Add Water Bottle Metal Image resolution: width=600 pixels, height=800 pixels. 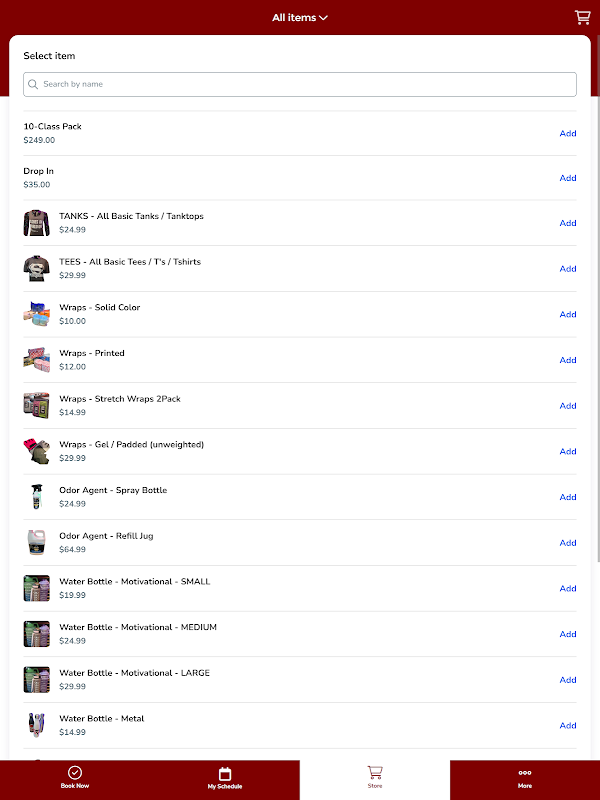[568, 725]
